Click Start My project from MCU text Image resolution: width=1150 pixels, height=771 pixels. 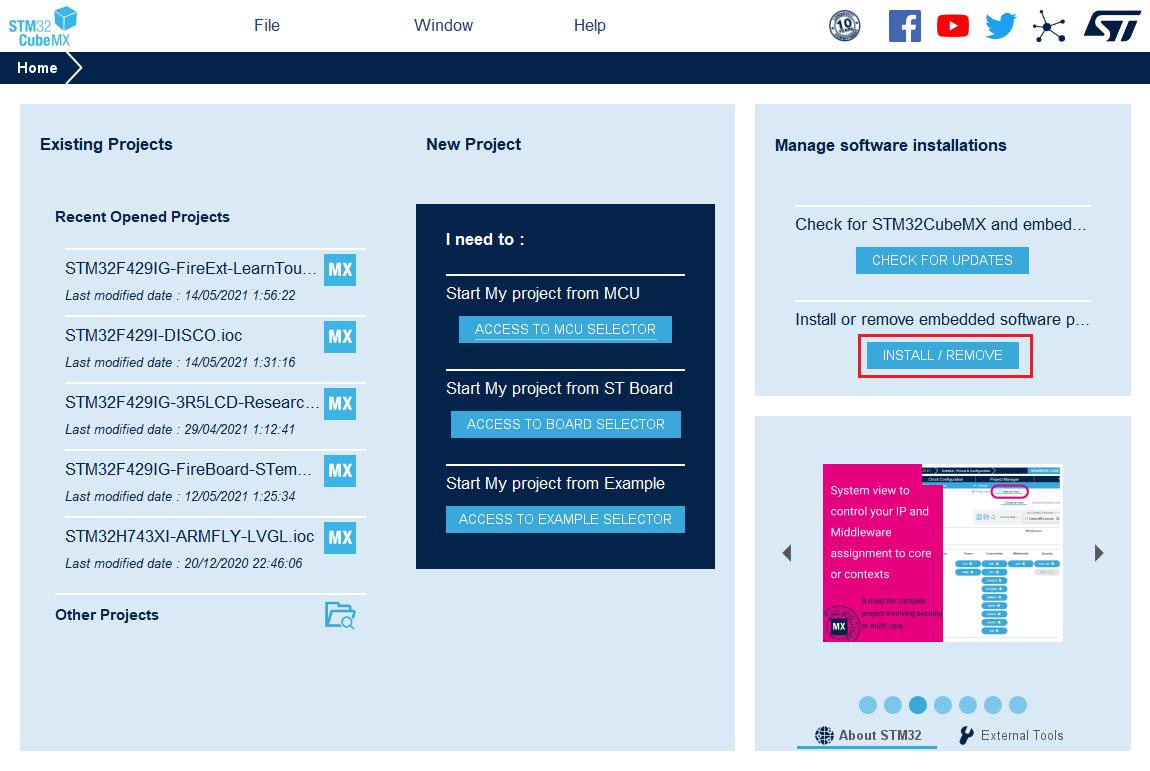pyautogui.click(x=543, y=293)
